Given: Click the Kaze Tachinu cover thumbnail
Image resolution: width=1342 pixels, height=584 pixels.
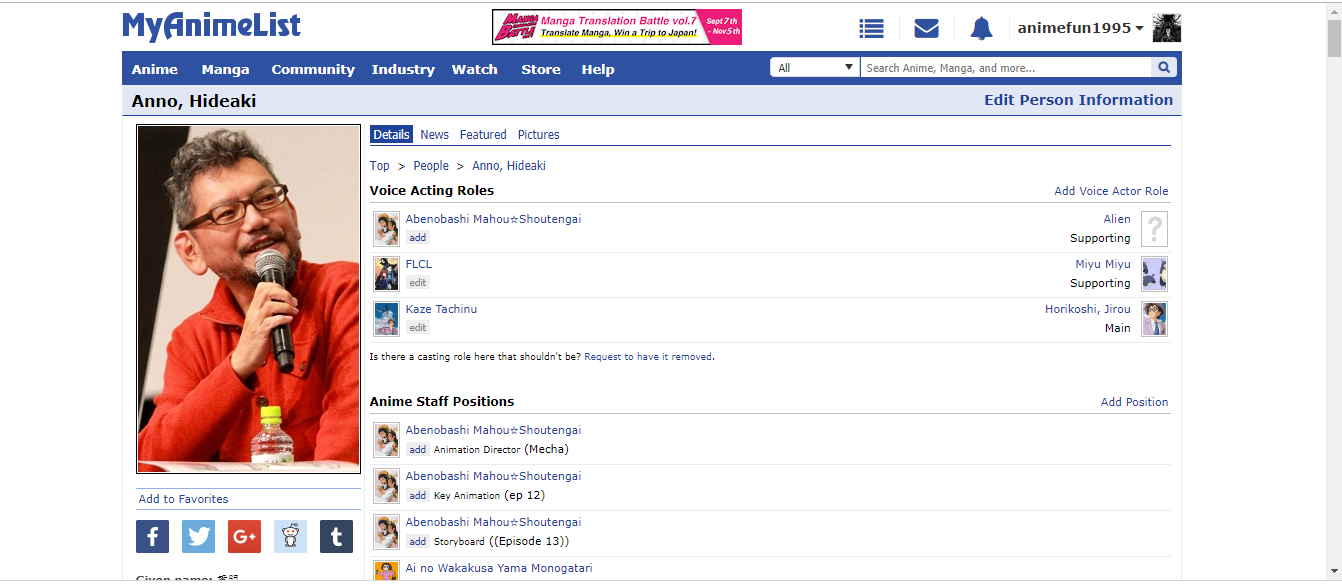Looking at the screenshot, I should pyautogui.click(x=386, y=319).
